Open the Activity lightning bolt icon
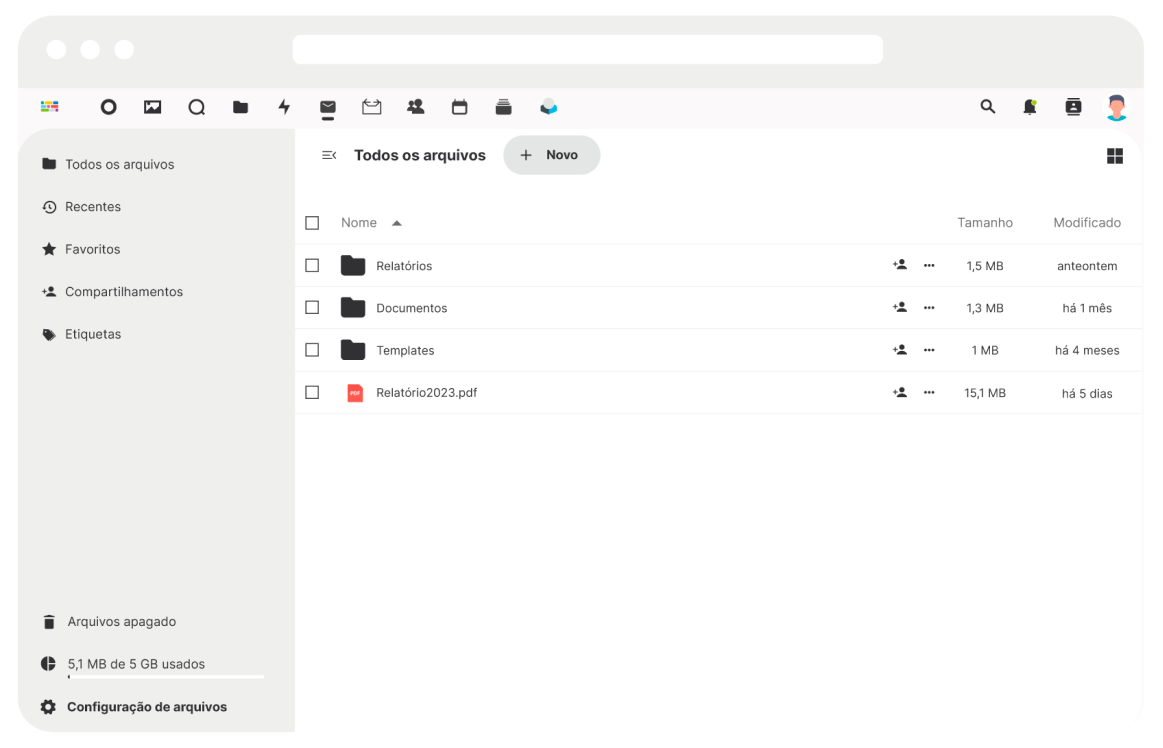 pyautogui.click(x=284, y=107)
